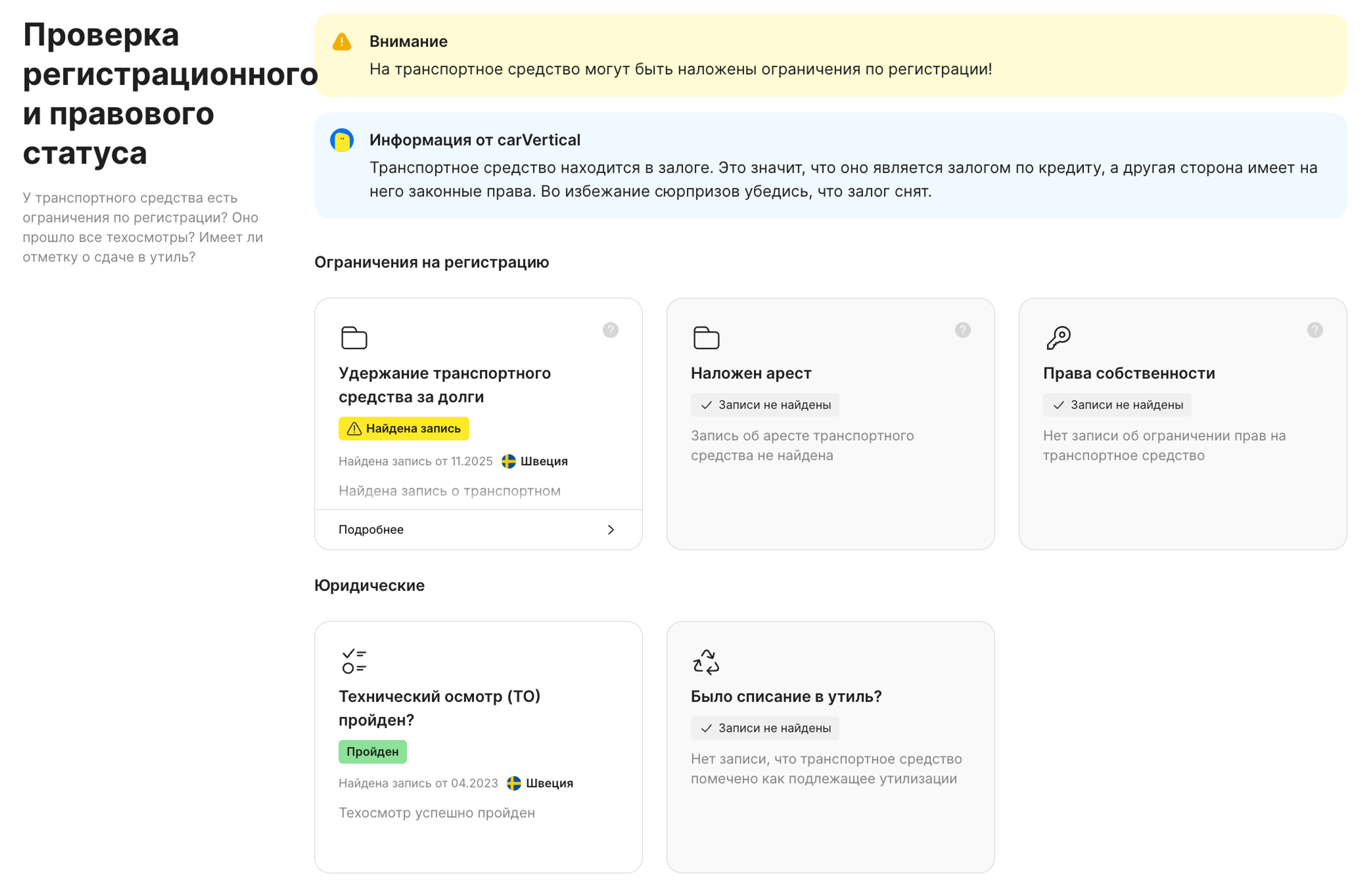Click the Наложен арест card title

click(x=751, y=373)
